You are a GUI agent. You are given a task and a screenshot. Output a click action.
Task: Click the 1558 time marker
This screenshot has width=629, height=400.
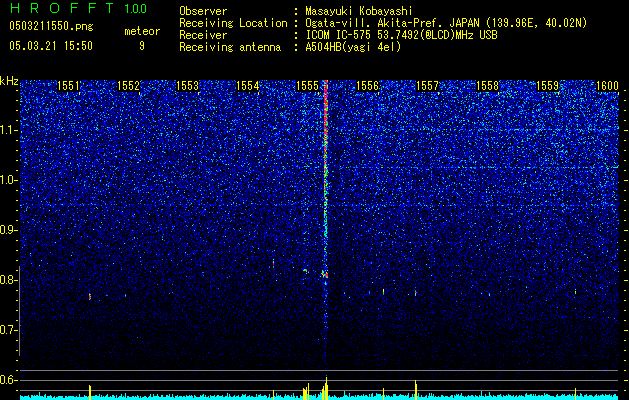[487, 86]
